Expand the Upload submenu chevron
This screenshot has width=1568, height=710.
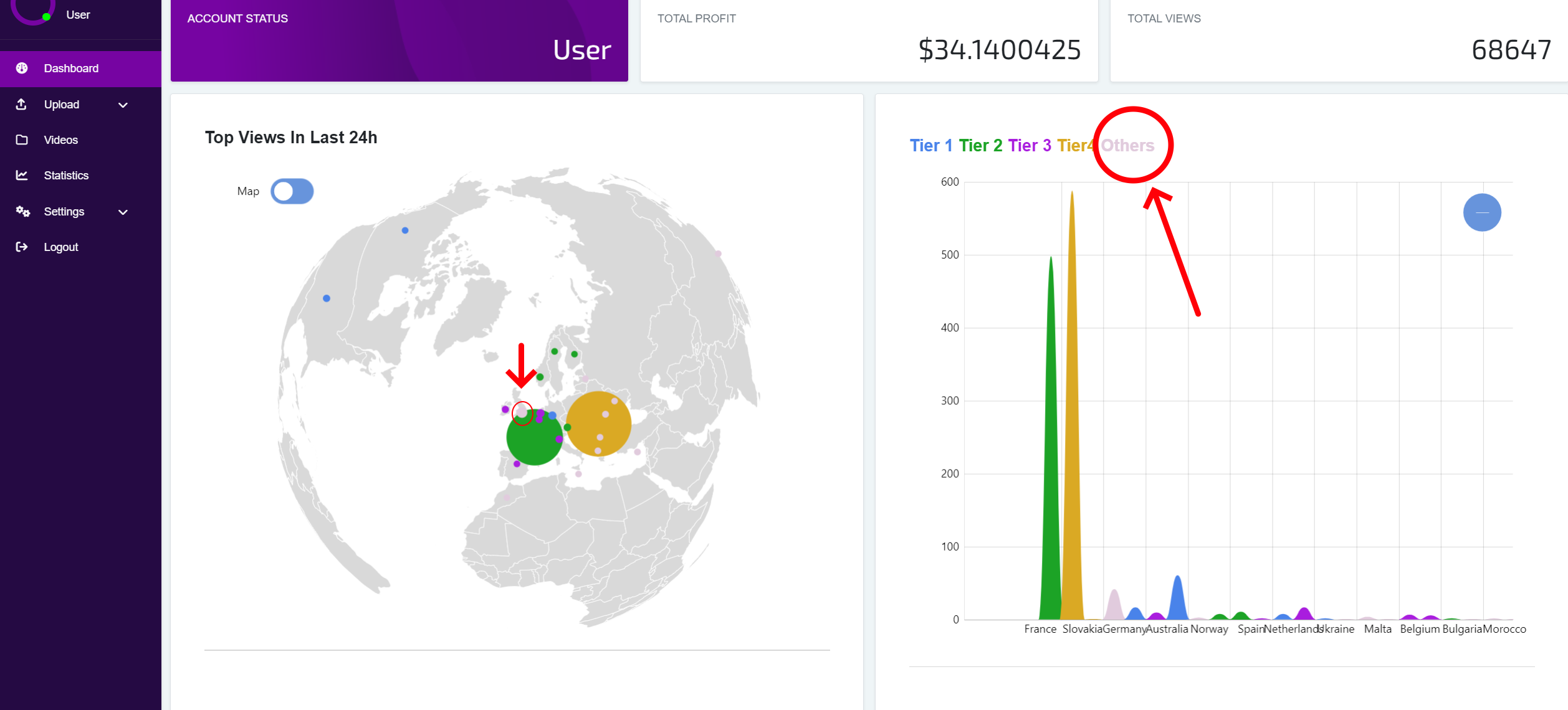tap(123, 105)
